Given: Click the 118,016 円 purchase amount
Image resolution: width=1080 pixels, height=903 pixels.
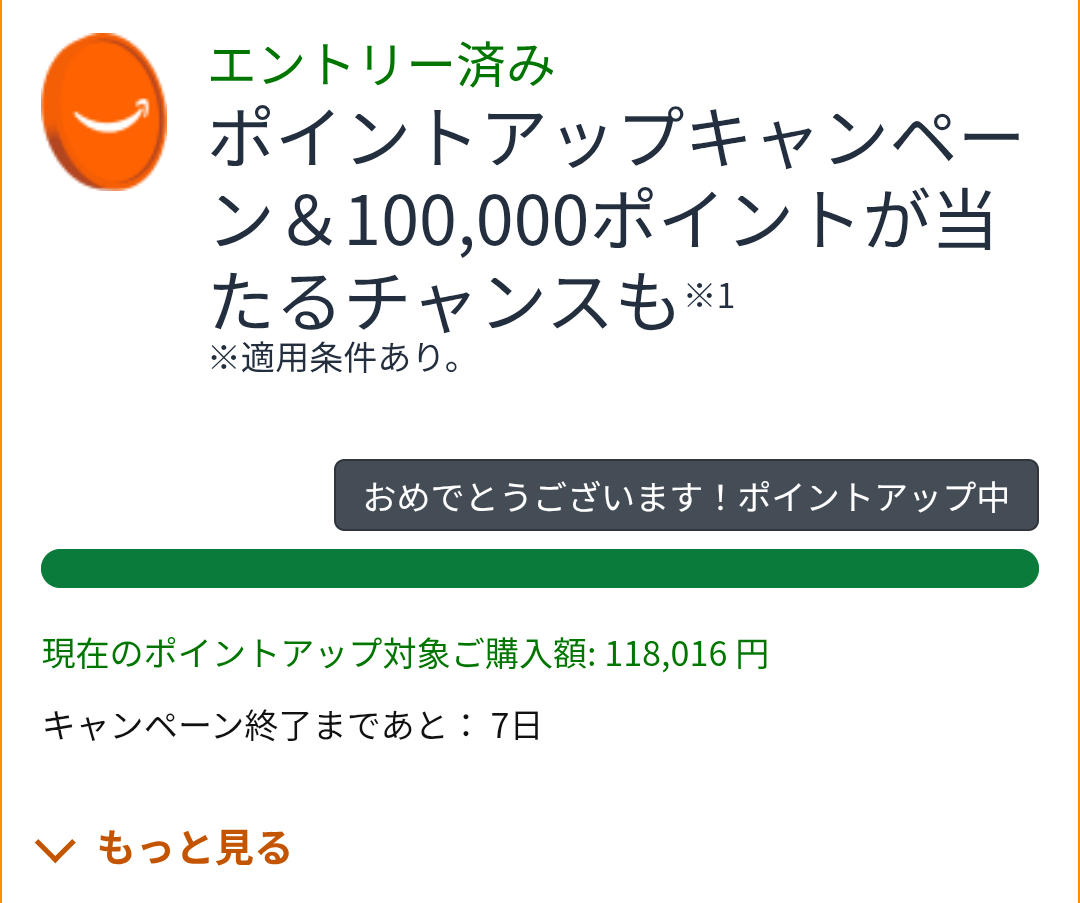Looking at the screenshot, I should 687,654.
